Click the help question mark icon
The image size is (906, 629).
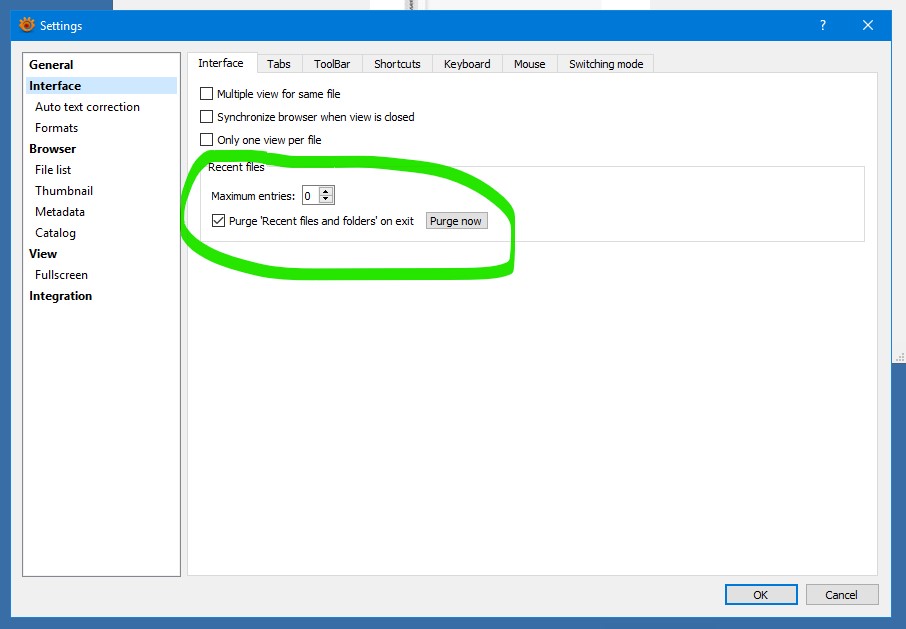[823, 25]
